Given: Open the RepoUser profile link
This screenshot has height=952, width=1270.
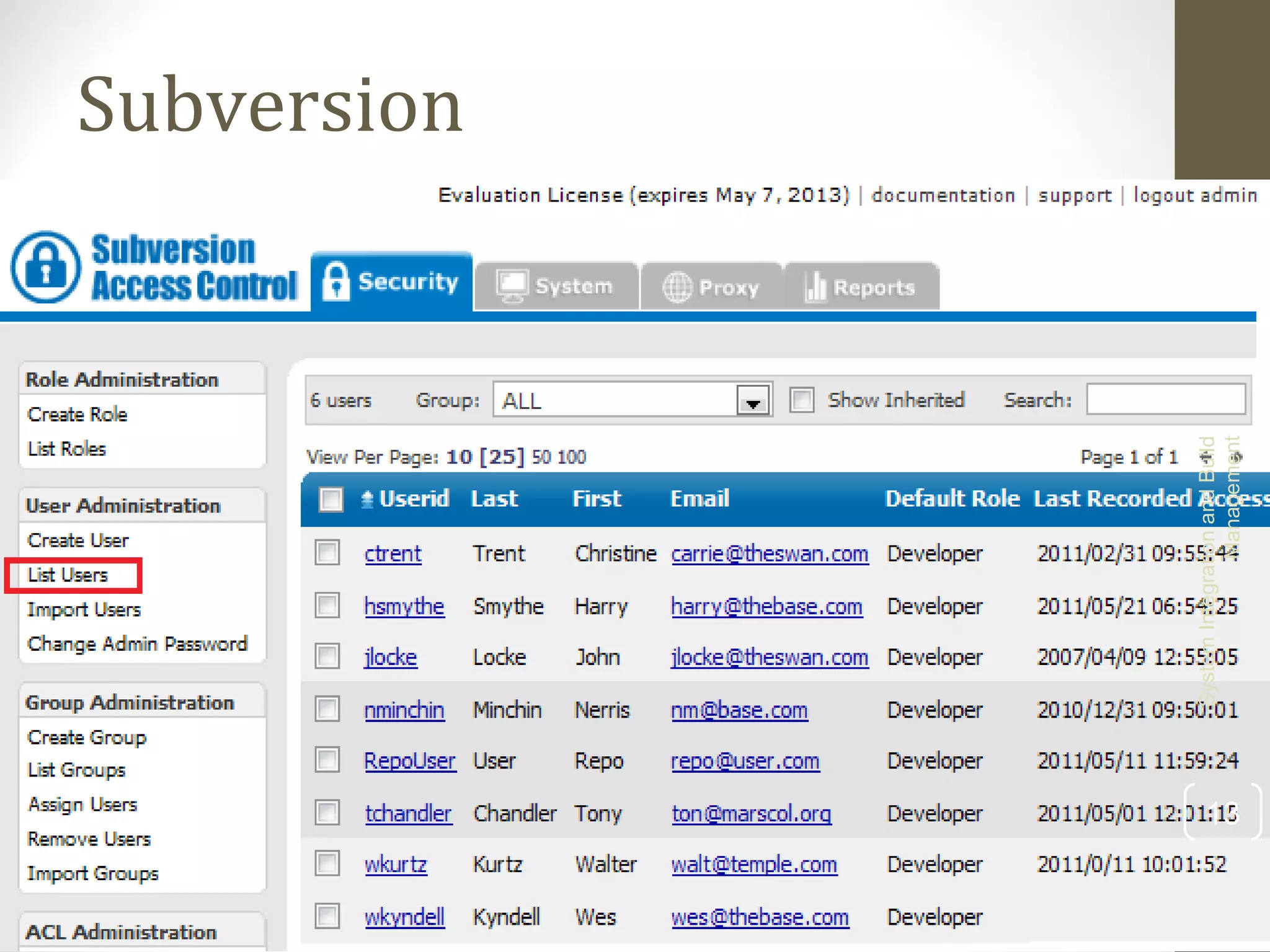Looking at the screenshot, I should (x=411, y=760).
